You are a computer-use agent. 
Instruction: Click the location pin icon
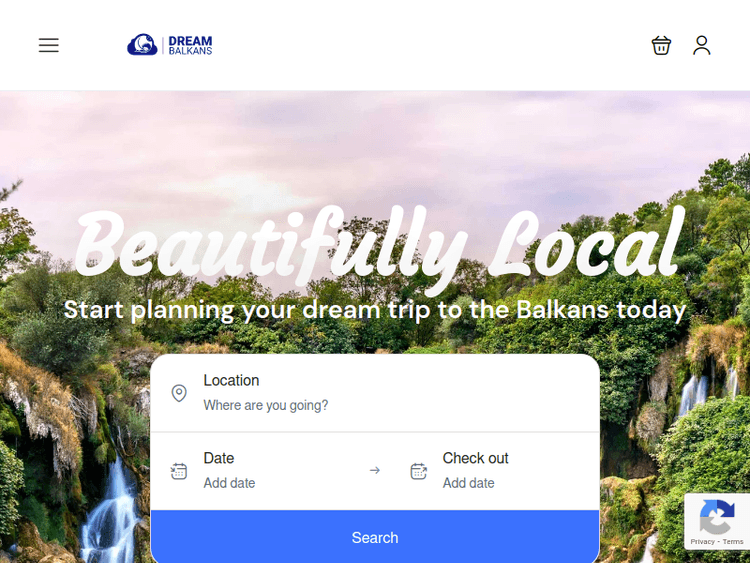click(x=179, y=393)
